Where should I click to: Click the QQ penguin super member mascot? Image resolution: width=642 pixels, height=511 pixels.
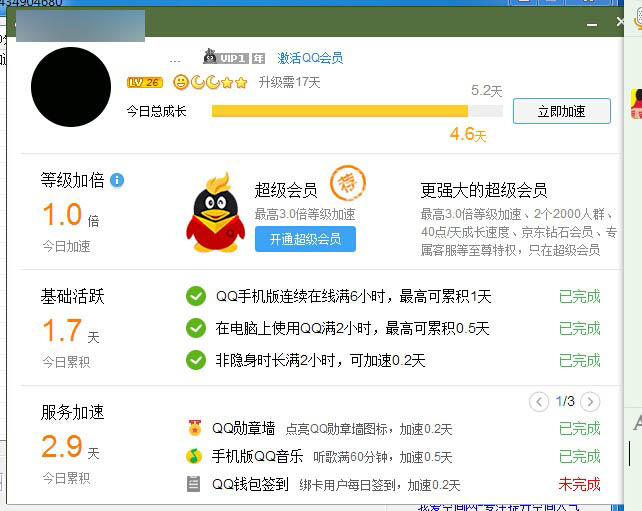point(215,213)
